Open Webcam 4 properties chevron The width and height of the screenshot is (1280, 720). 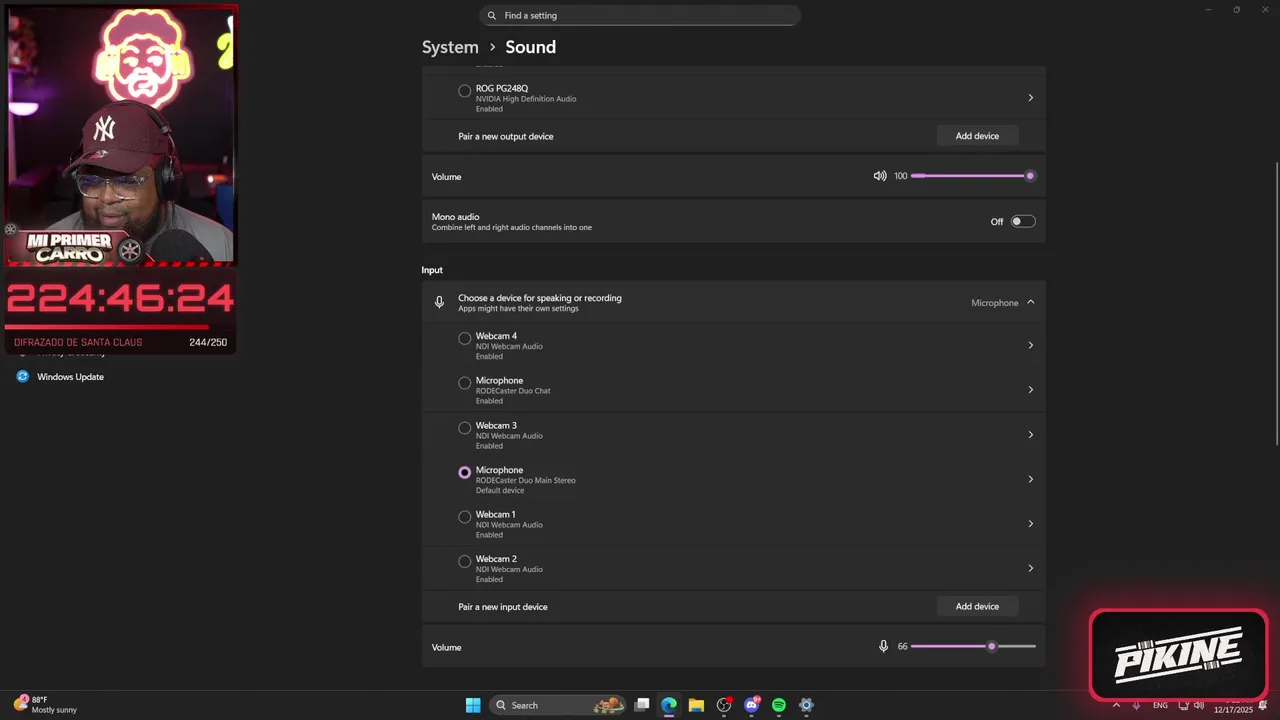1030,346
